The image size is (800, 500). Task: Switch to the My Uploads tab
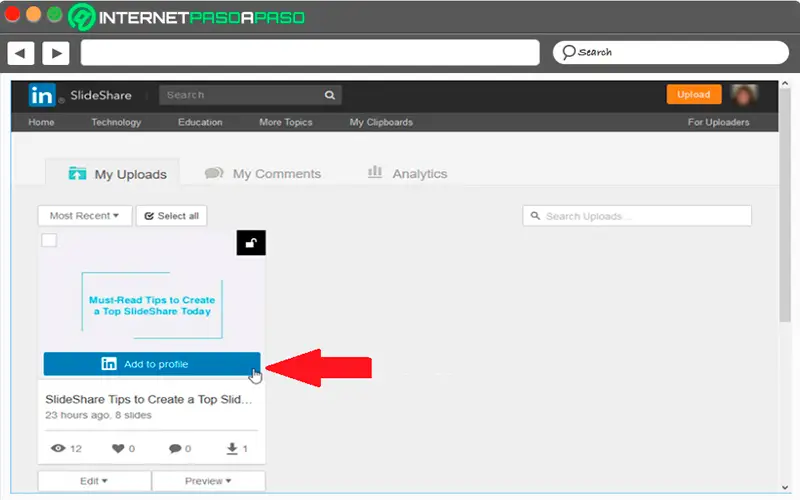coord(112,173)
